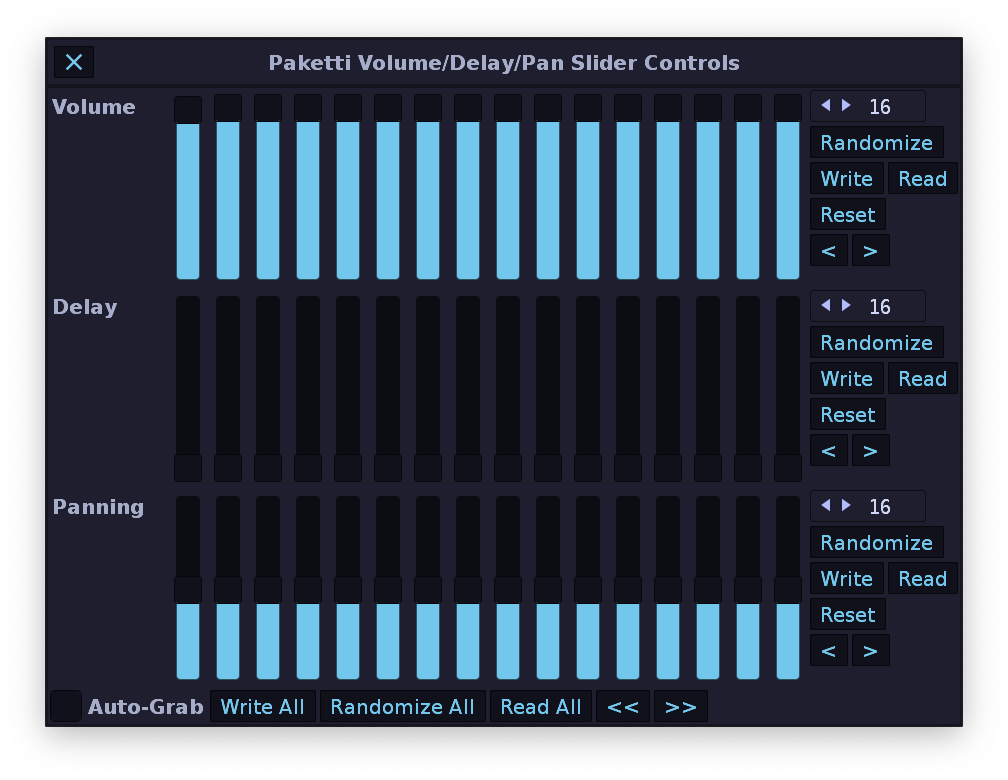Image resolution: width=1008 pixels, height=780 pixels.
Task: Shift Volume sliders left with < button
Action: tap(828, 251)
